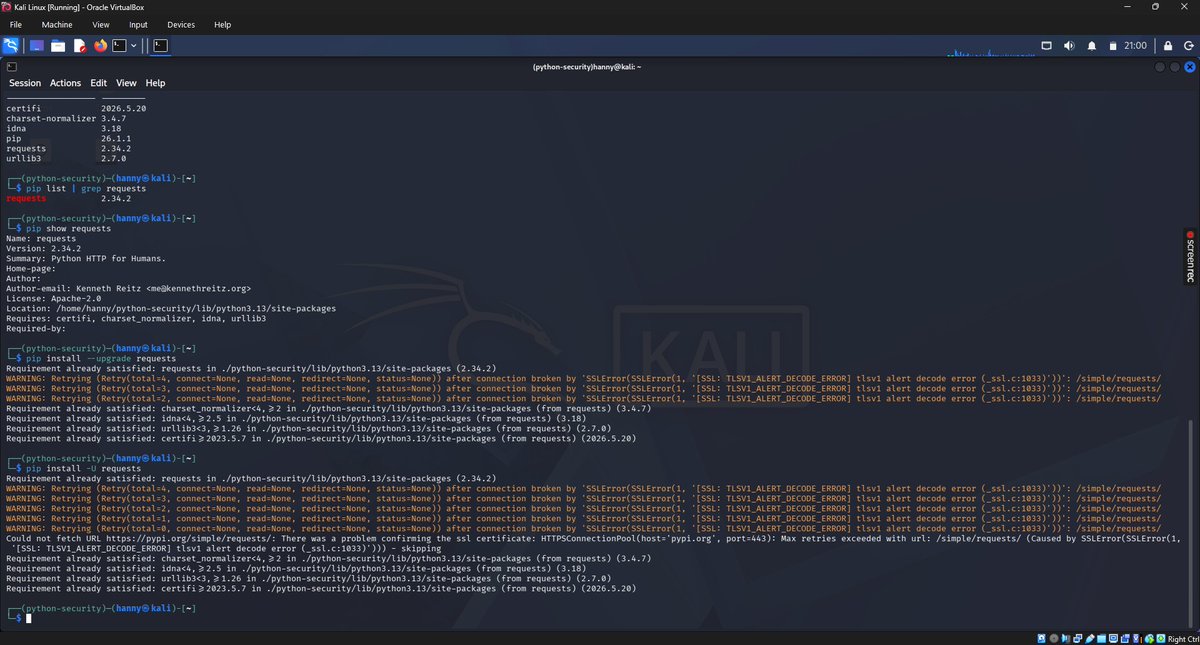Click VirtualBox keyboard capture arrow icon
This screenshot has height=645, width=1200.
pos(1161,639)
